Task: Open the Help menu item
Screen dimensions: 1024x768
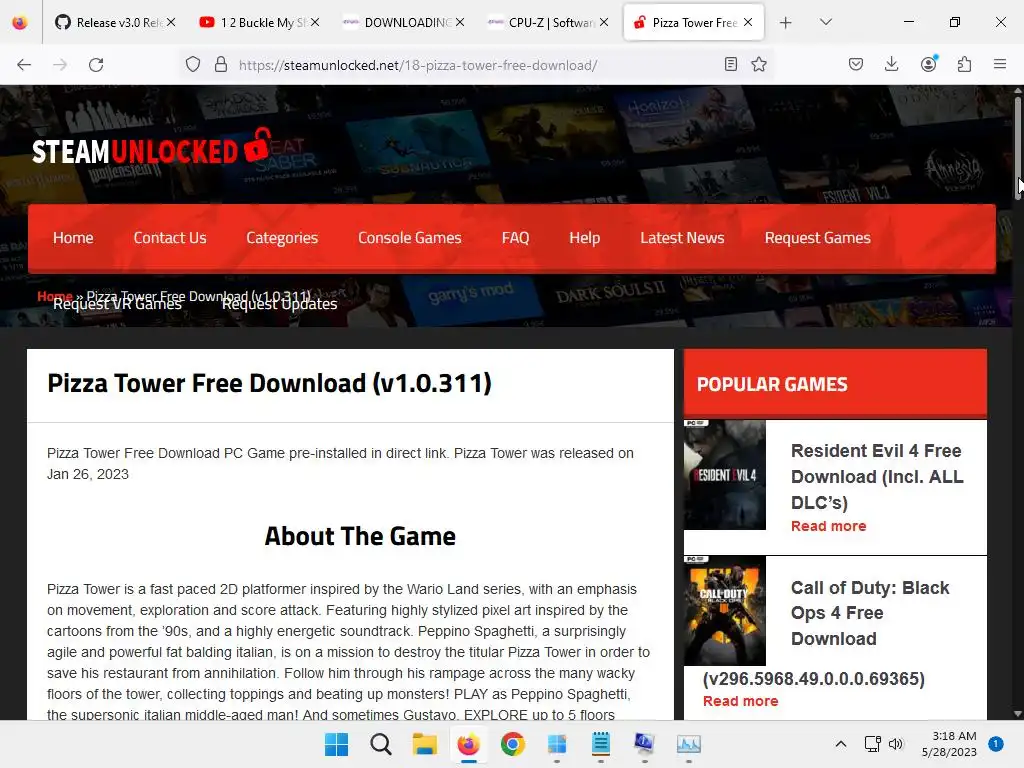Action: pos(584,238)
